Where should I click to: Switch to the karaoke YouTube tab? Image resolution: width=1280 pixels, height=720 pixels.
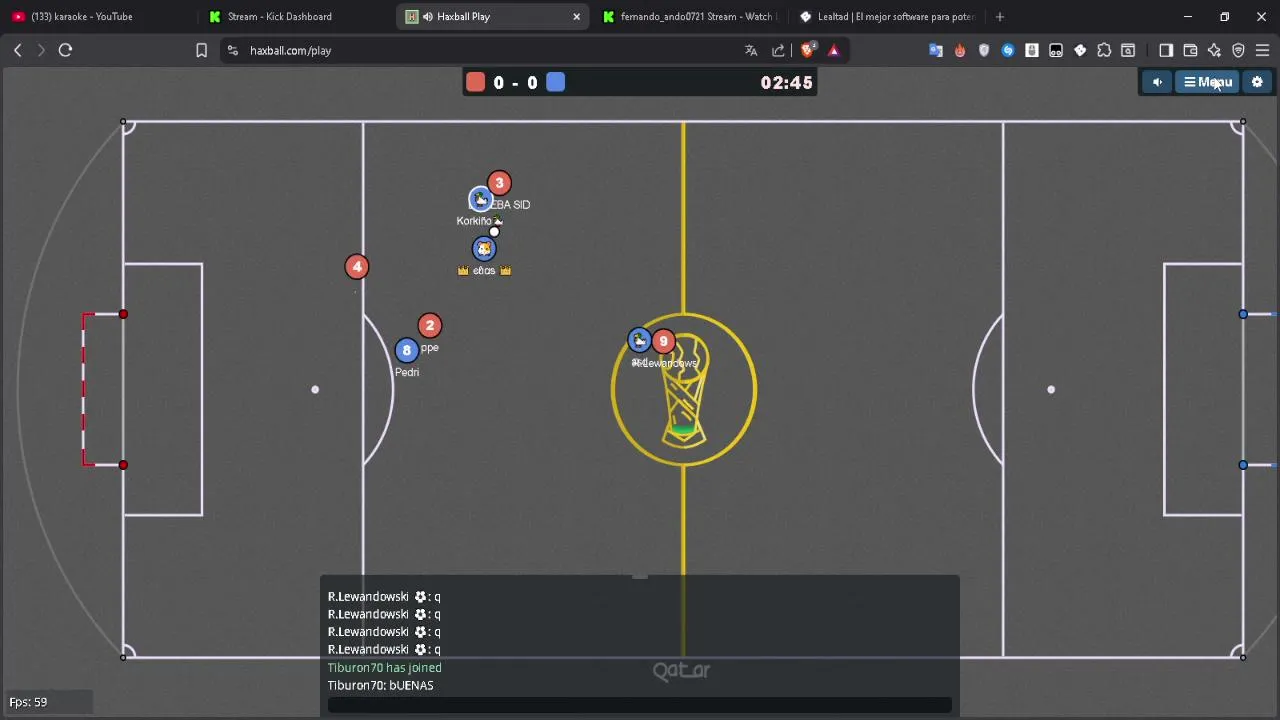98,16
